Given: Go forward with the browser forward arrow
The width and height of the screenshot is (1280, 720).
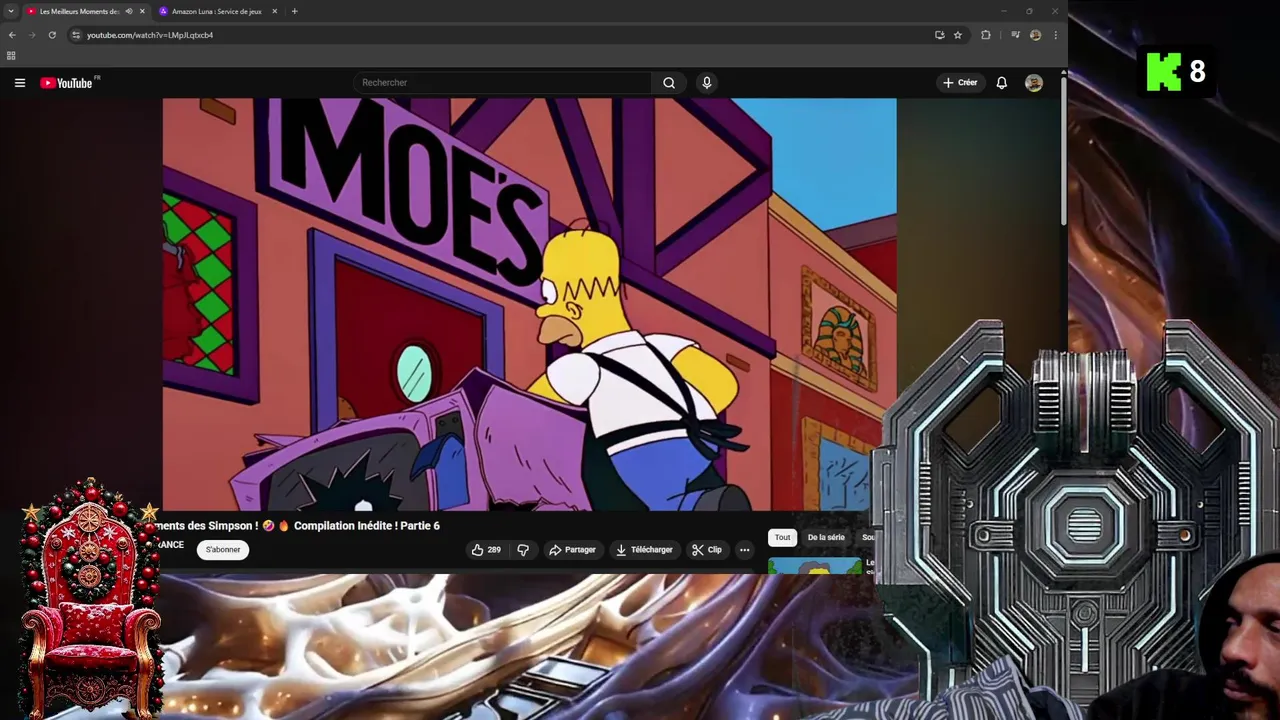Looking at the screenshot, I should pyautogui.click(x=32, y=35).
